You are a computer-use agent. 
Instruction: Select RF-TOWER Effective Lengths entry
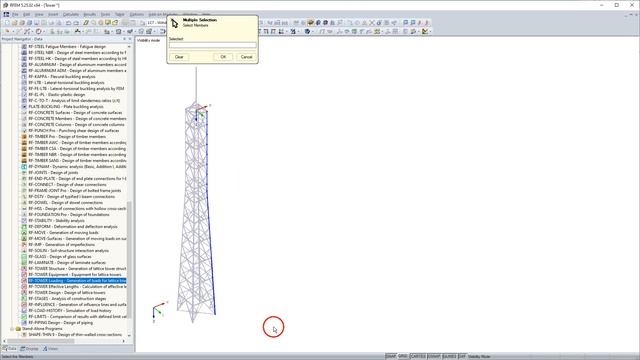coord(77,287)
